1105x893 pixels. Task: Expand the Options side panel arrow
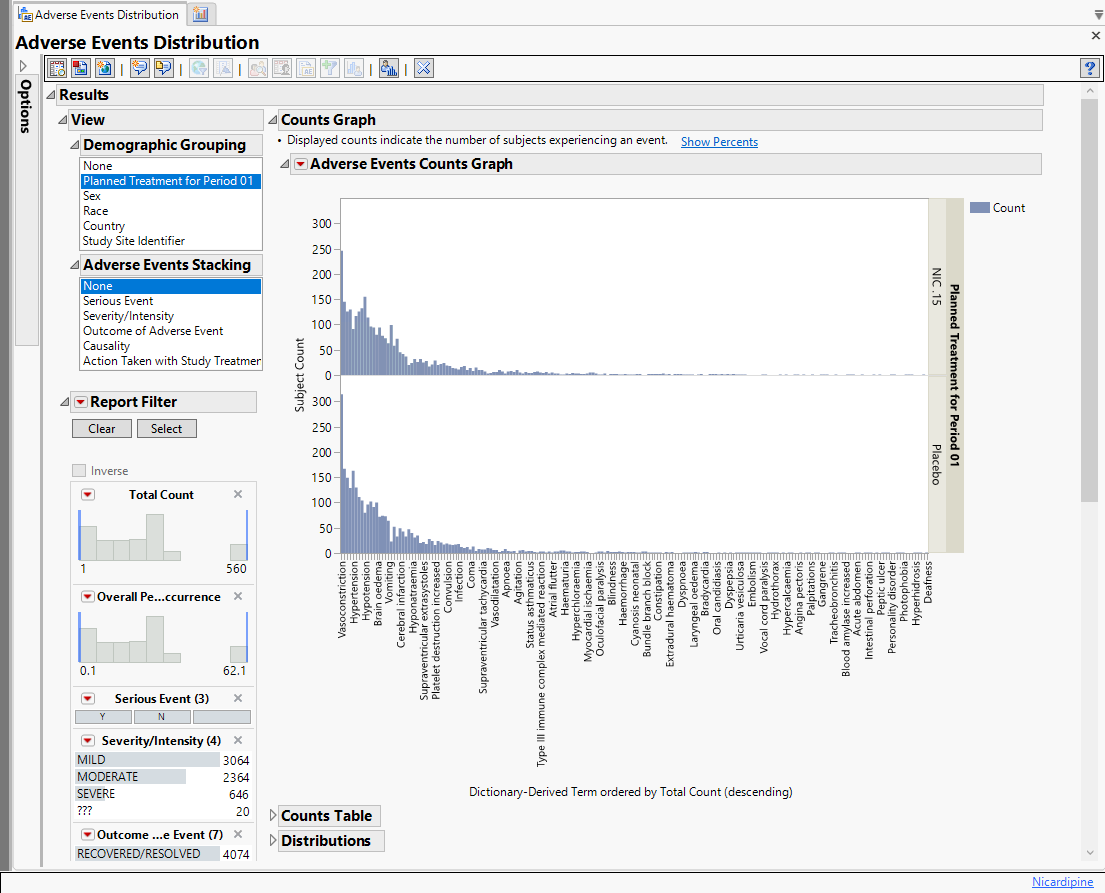[24, 66]
